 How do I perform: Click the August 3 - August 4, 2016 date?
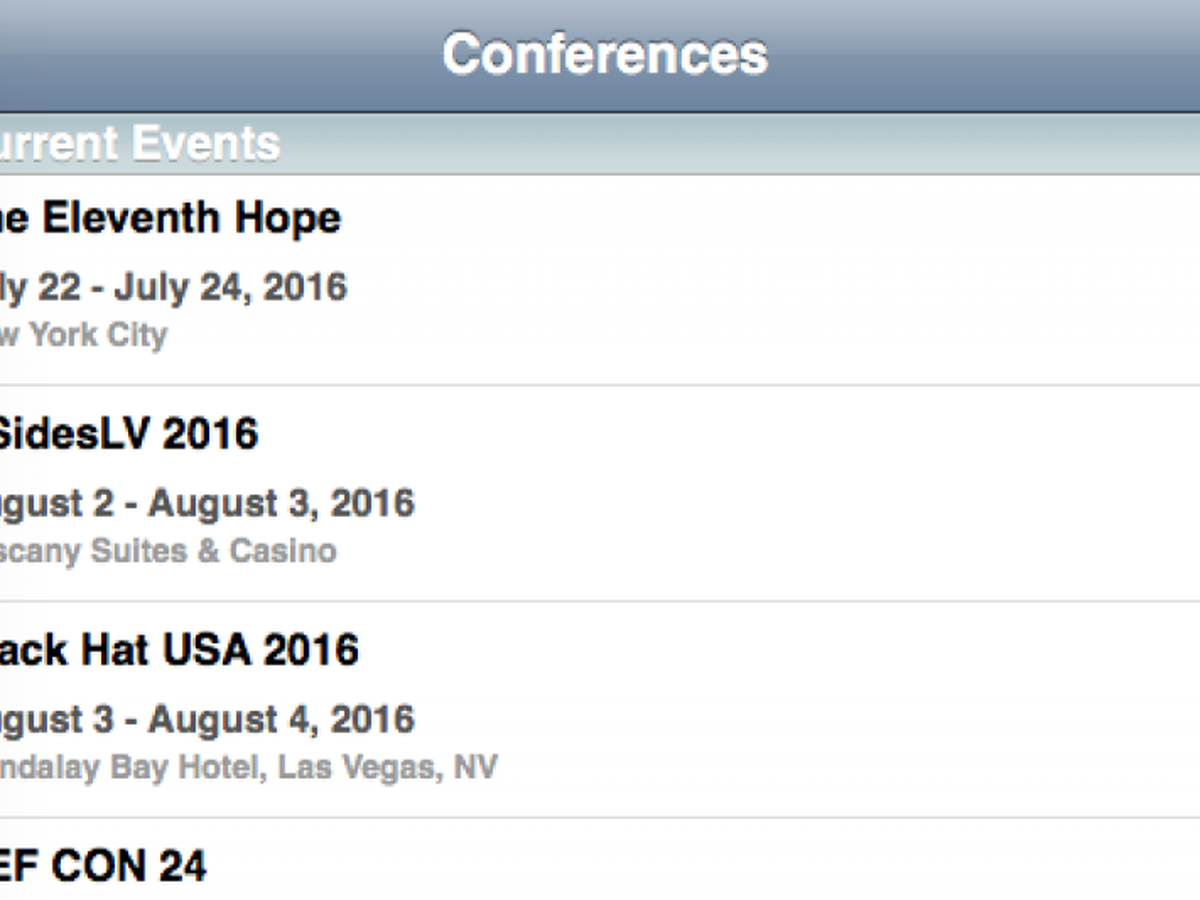click(x=206, y=720)
